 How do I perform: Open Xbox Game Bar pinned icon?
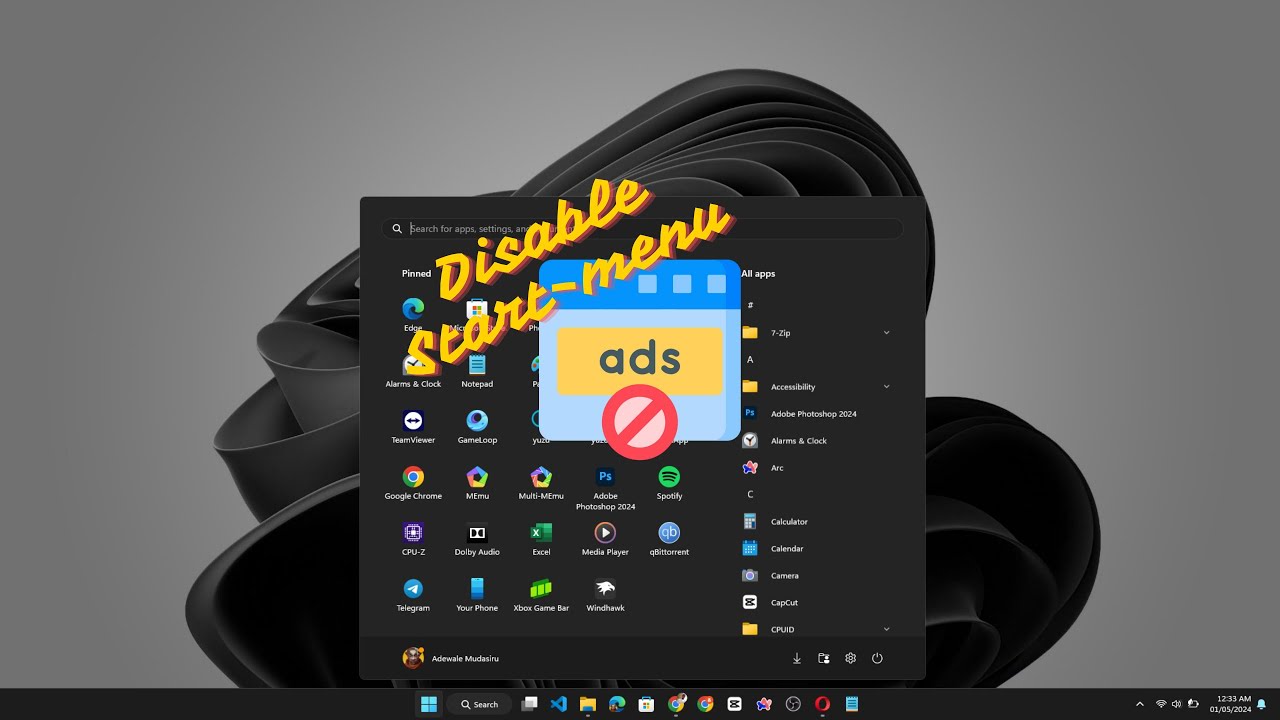(541, 594)
